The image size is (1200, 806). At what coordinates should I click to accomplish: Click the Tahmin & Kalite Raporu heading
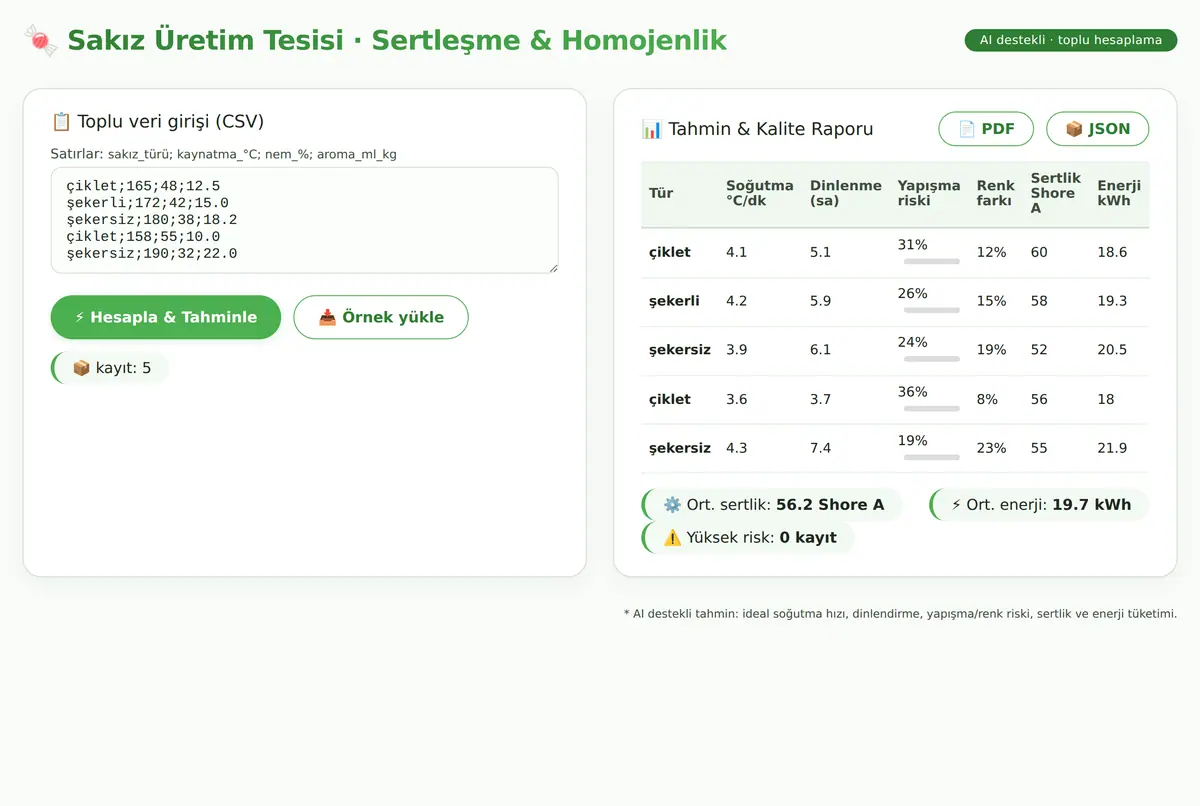tap(770, 129)
